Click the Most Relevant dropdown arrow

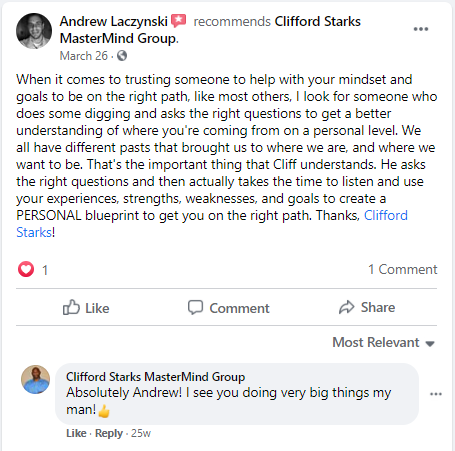pos(430,344)
